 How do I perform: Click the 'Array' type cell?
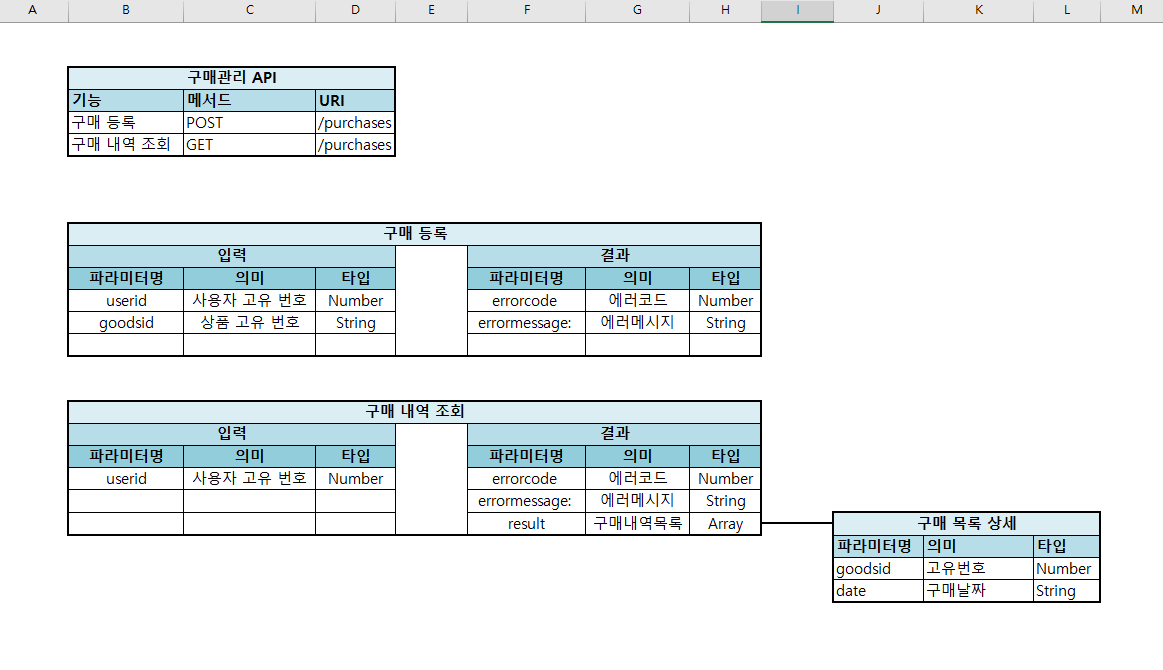(x=725, y=523)
